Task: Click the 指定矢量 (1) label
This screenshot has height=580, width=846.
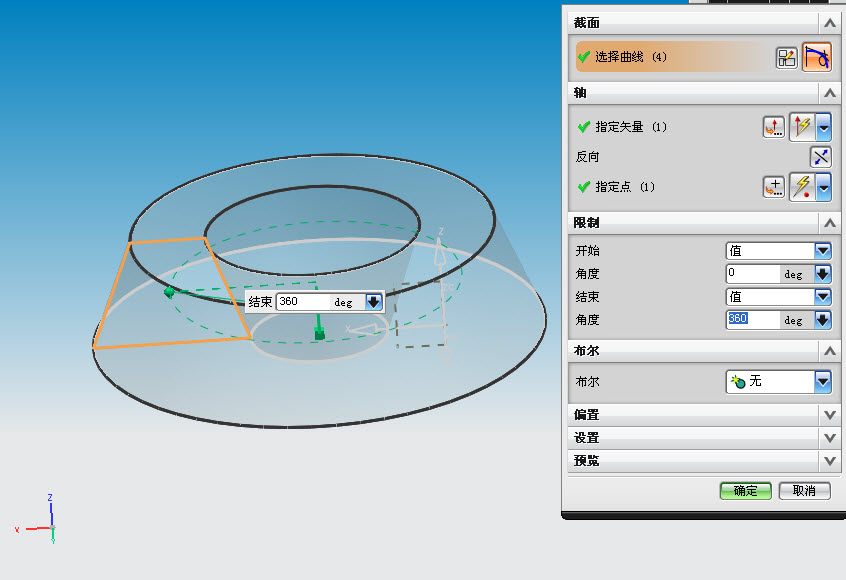Action: coord(630,127)
